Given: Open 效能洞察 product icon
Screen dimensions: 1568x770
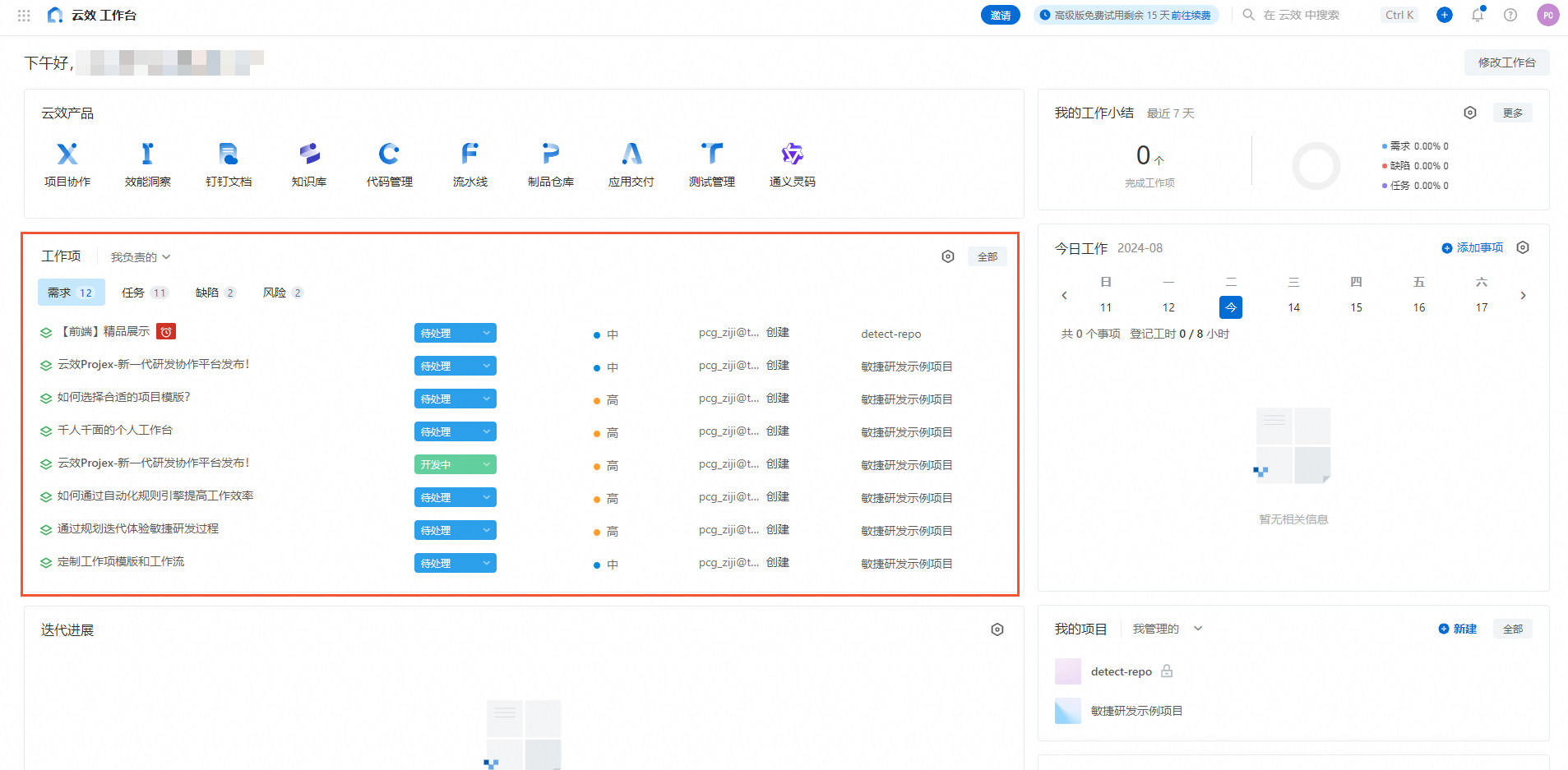Looking at the screenshot, I should tap(147, 154).
